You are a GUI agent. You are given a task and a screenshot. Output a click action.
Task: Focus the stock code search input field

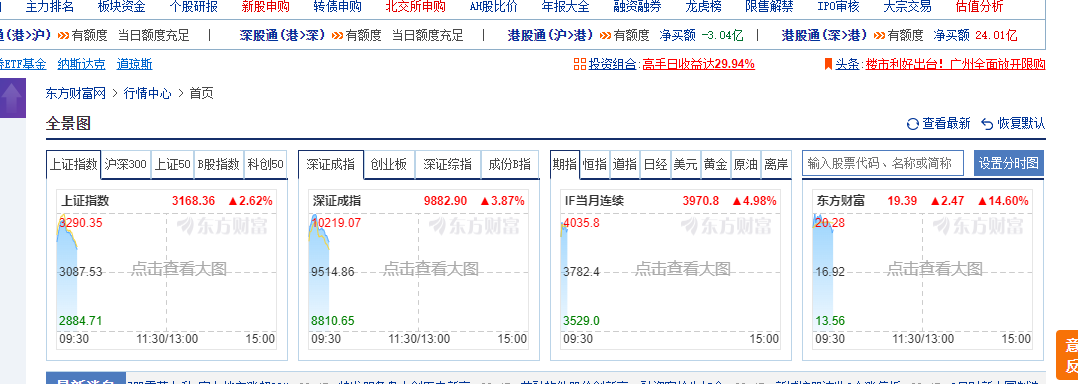tap(883, 163)
